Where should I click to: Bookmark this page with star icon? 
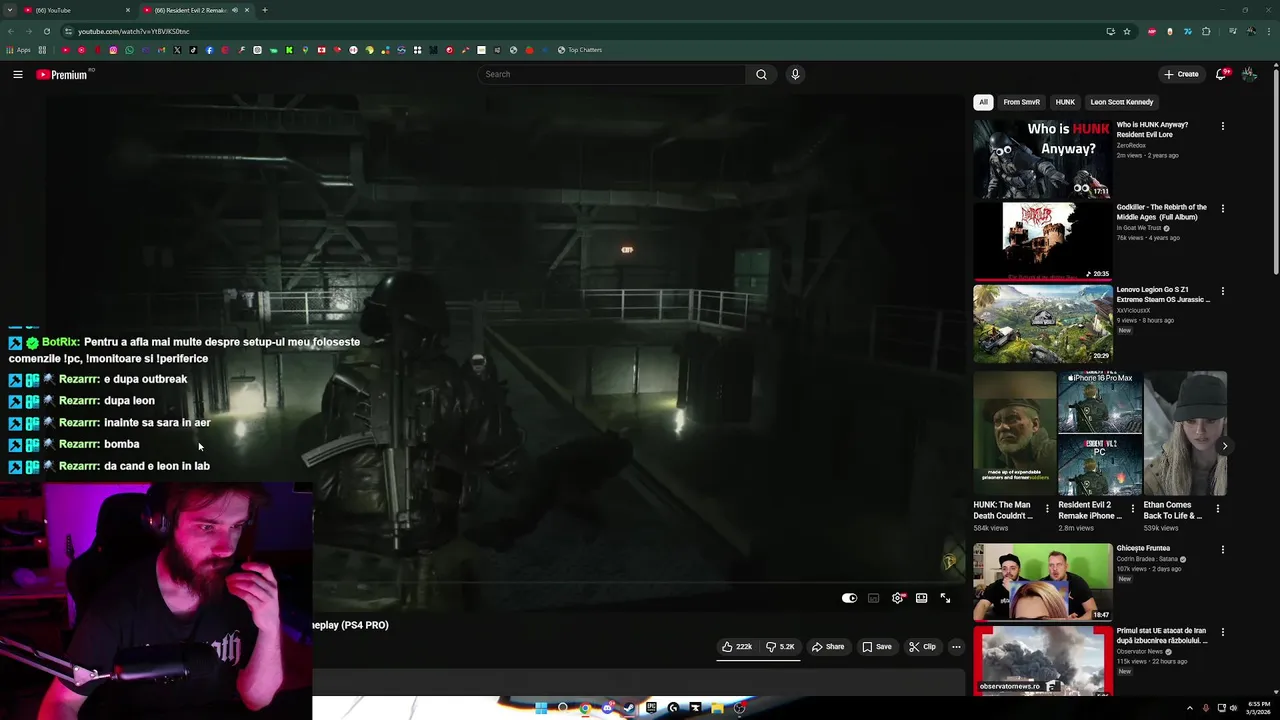pyautogui.click(x=1127, y=31)
